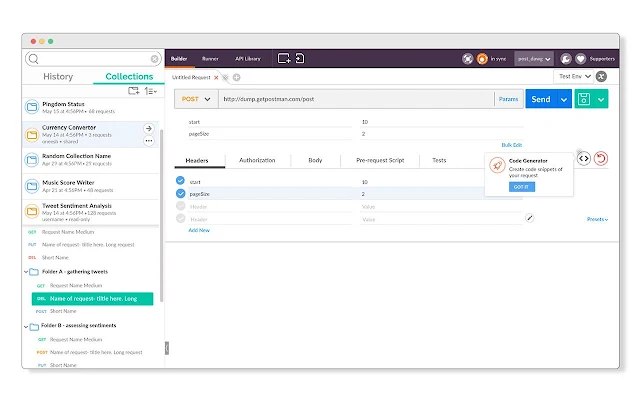Image resolution: width=640 pixels, height=400 pixels.
Task: Click the search magnifier icon in sidebar
Action: click(34, 59)
